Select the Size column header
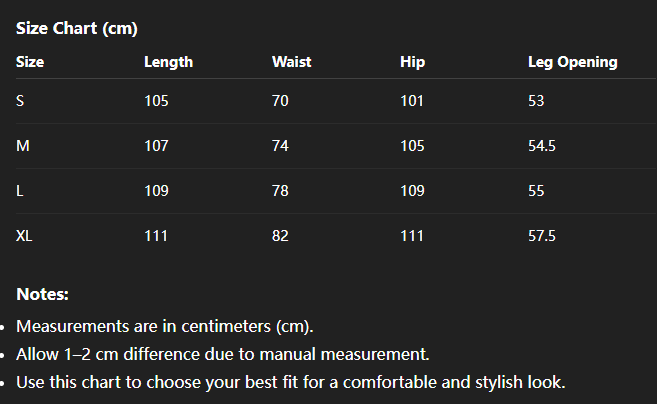Image resolution: width=657 pixels, height=404 pixels. click(x=30, y=62)
